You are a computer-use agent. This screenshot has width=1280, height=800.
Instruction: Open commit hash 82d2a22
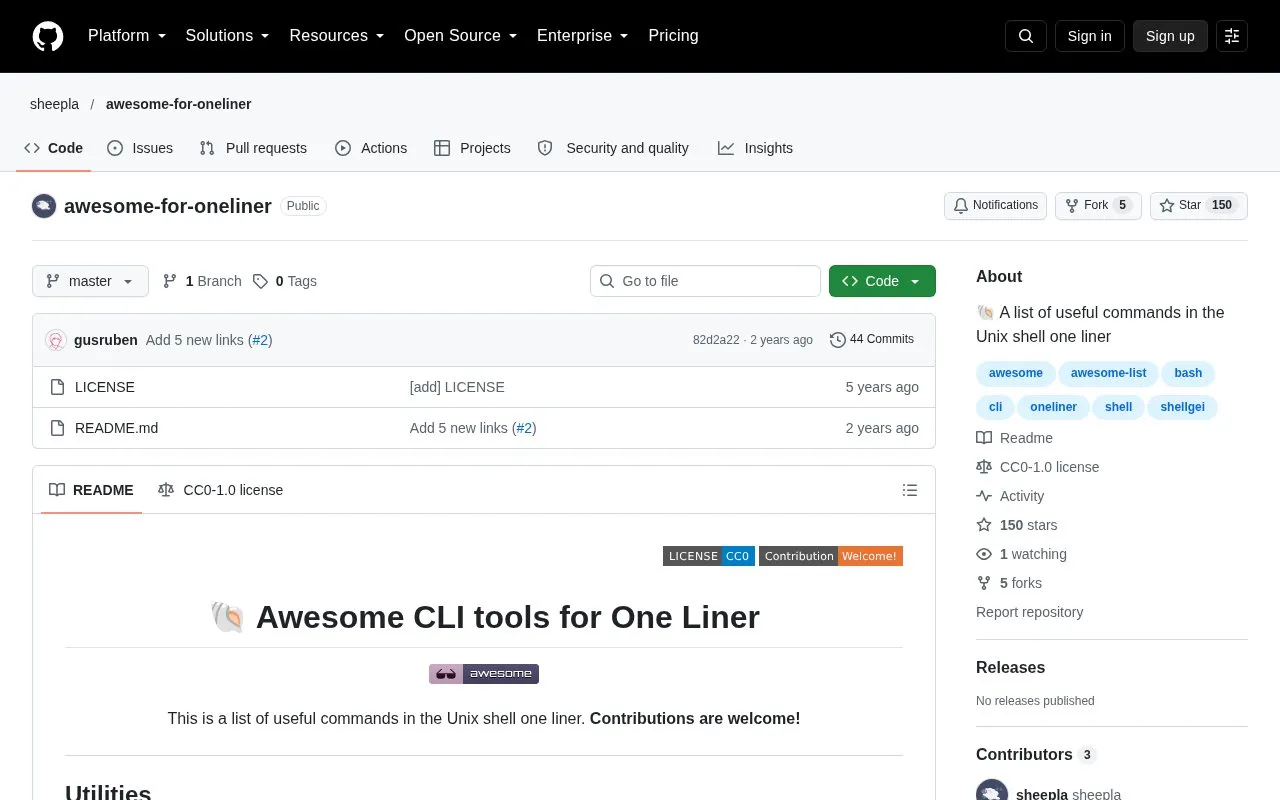tap(716, 340)
